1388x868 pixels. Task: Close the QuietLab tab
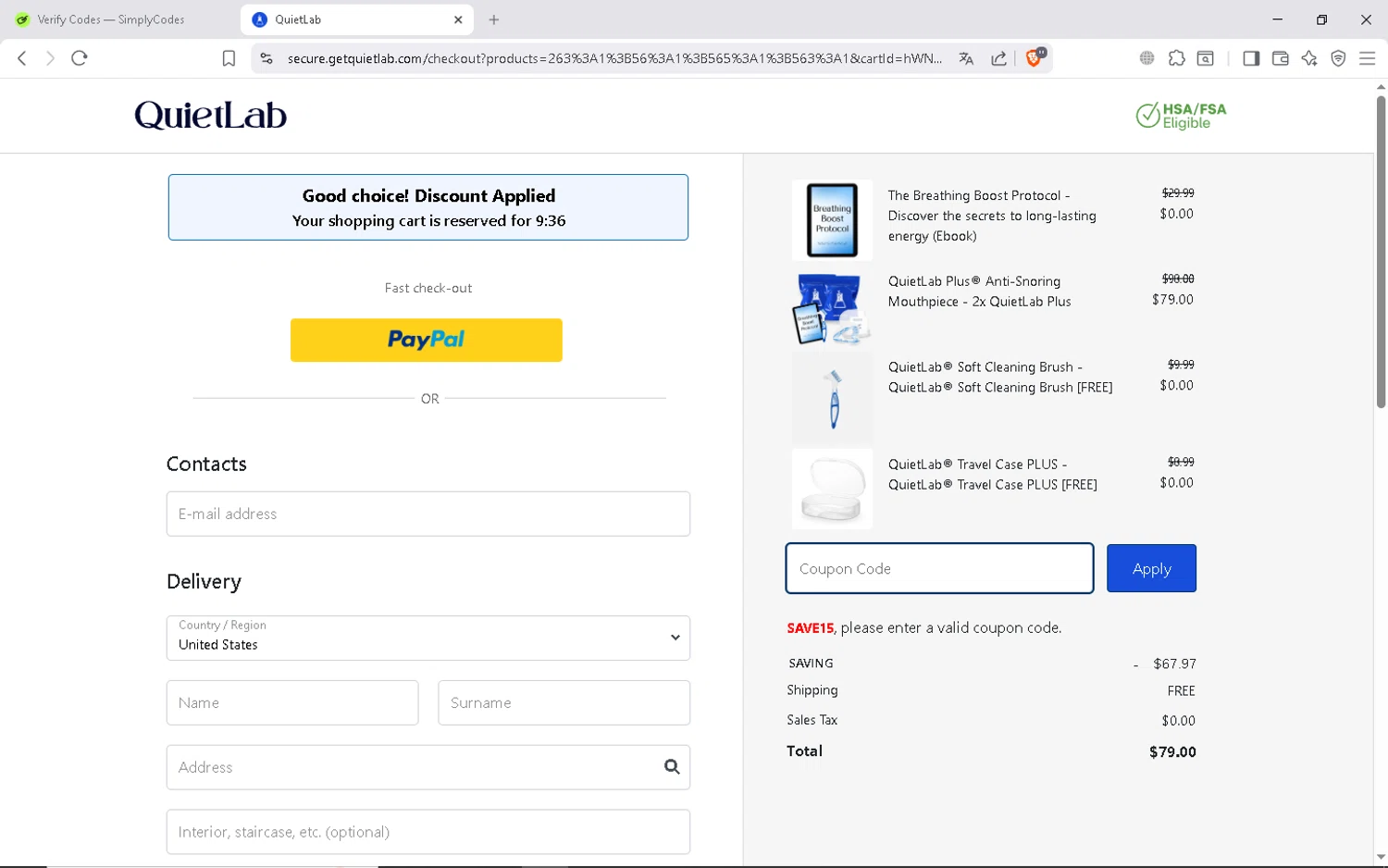[458, 19]
